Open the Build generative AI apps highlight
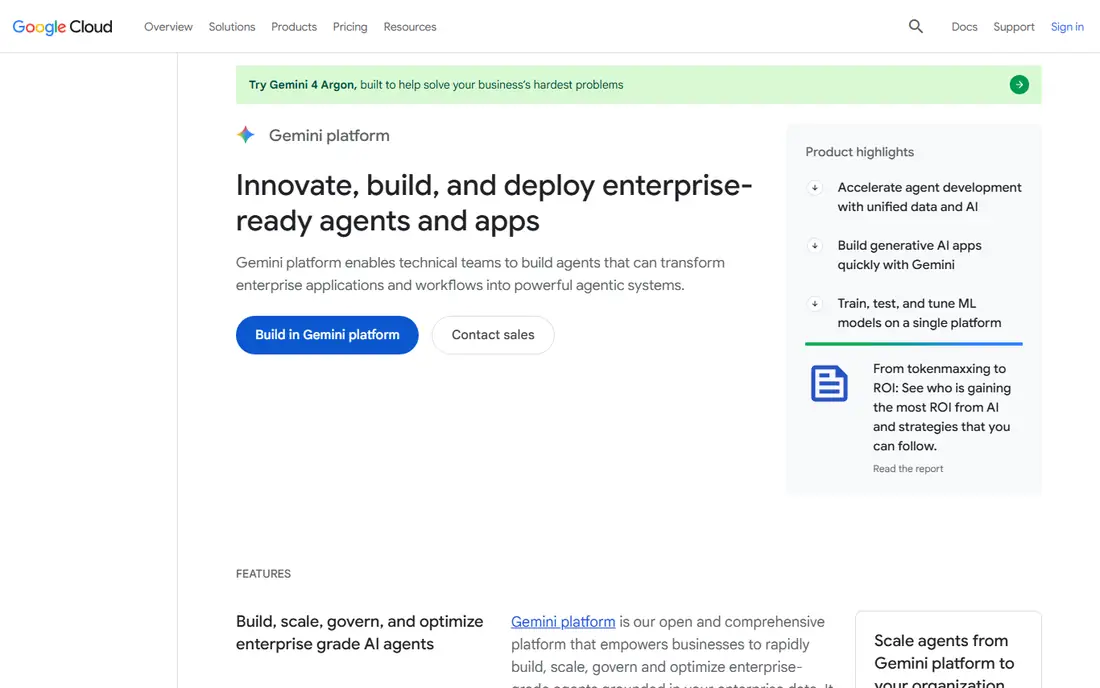The width and height of the screenshot is (1100, 688). click(x=909, y=255)
